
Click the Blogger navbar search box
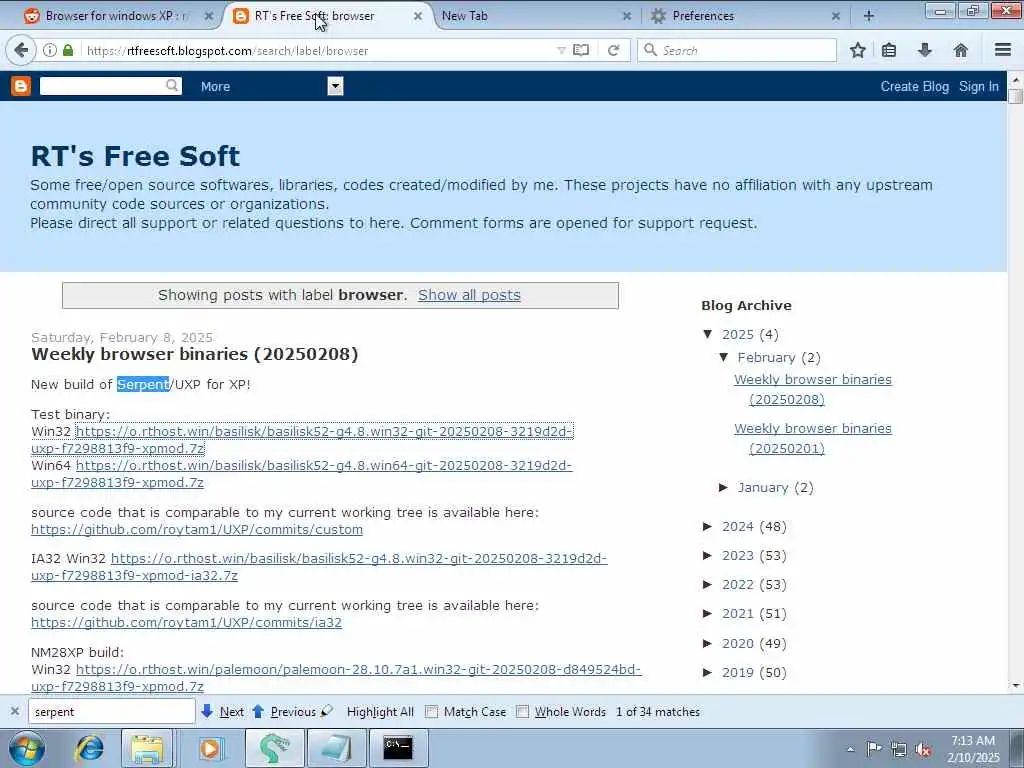pos(103,86)
